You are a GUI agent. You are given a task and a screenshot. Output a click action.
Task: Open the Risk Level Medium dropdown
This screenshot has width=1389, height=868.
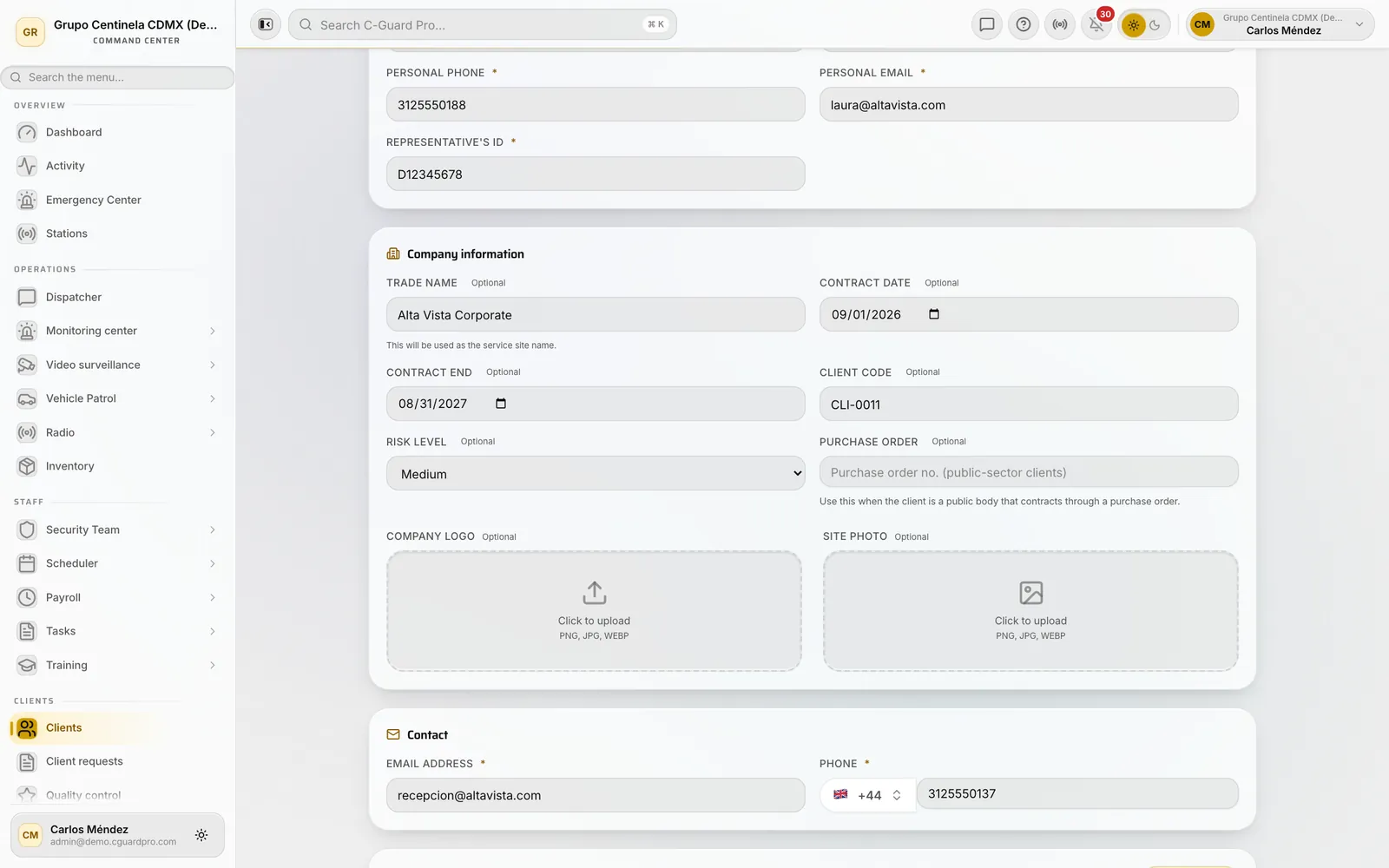point(596,473)
